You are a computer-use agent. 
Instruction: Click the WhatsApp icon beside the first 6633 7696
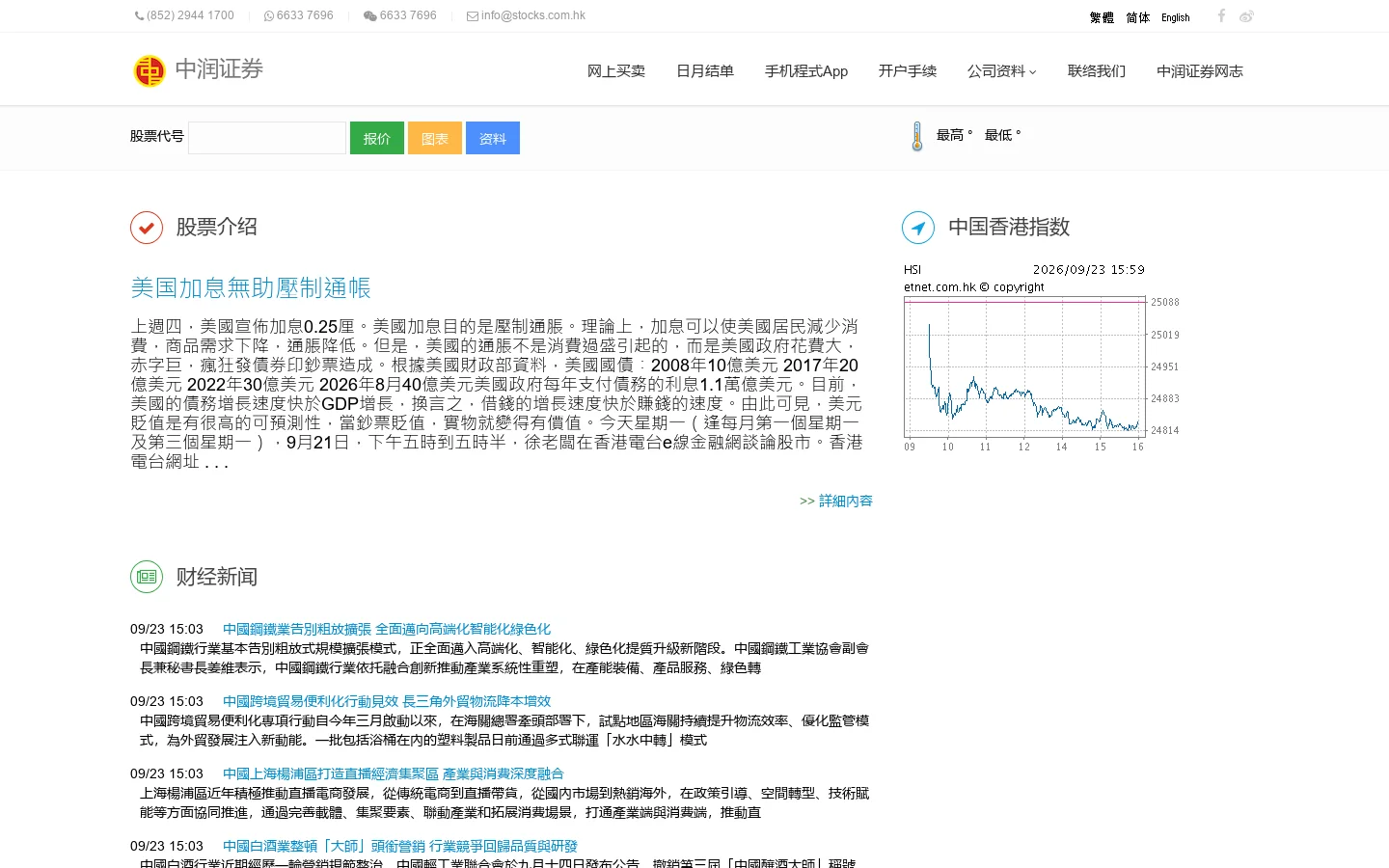269,15
